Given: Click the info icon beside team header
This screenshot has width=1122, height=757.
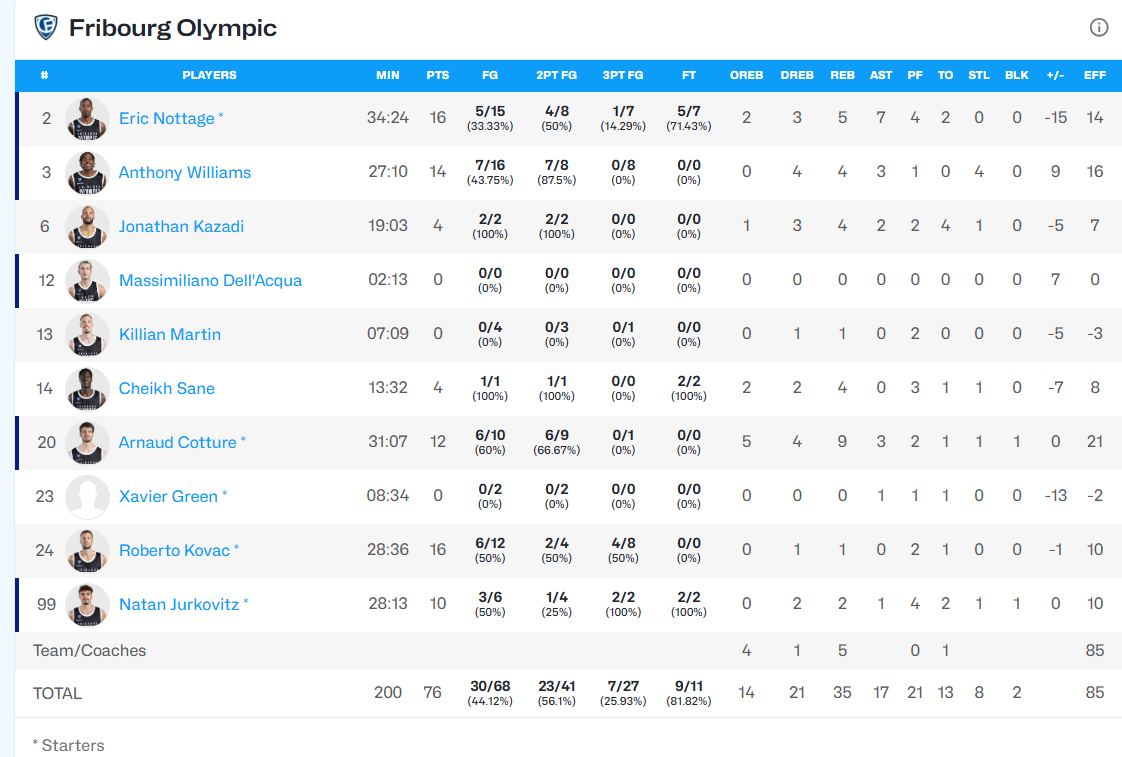Looking at the screenshot, I should [x=1098, y=27].
